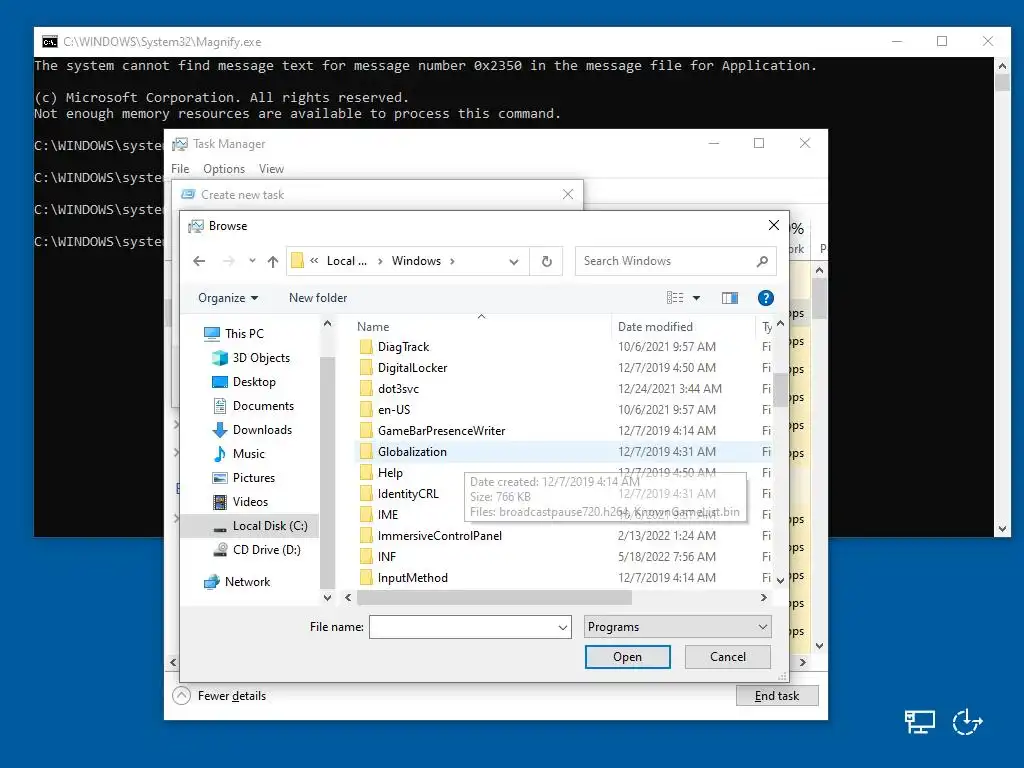
Task: Click the Local breadcrumb segment
Action: [x=346, y=261]
